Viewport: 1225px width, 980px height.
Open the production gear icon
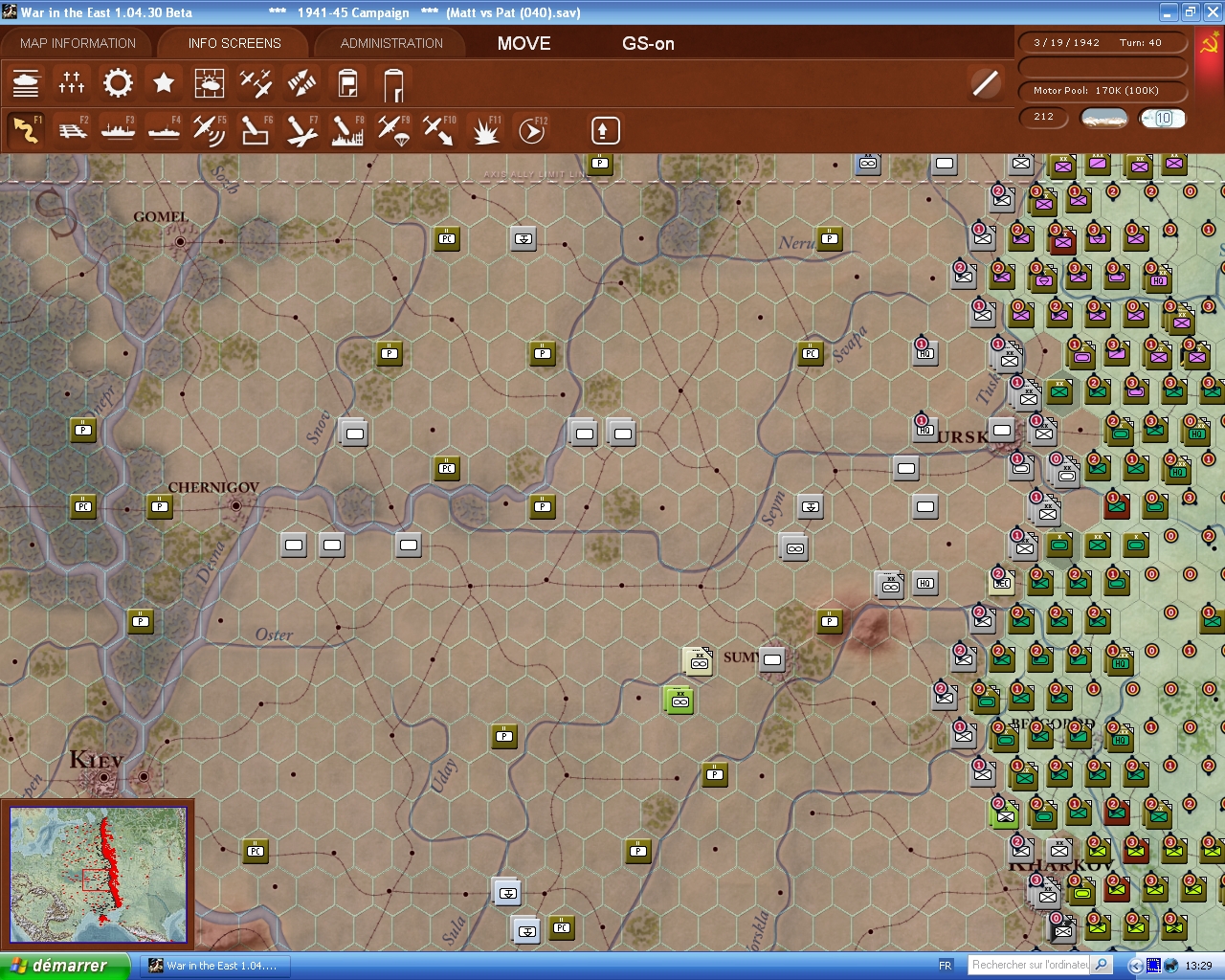118,83
